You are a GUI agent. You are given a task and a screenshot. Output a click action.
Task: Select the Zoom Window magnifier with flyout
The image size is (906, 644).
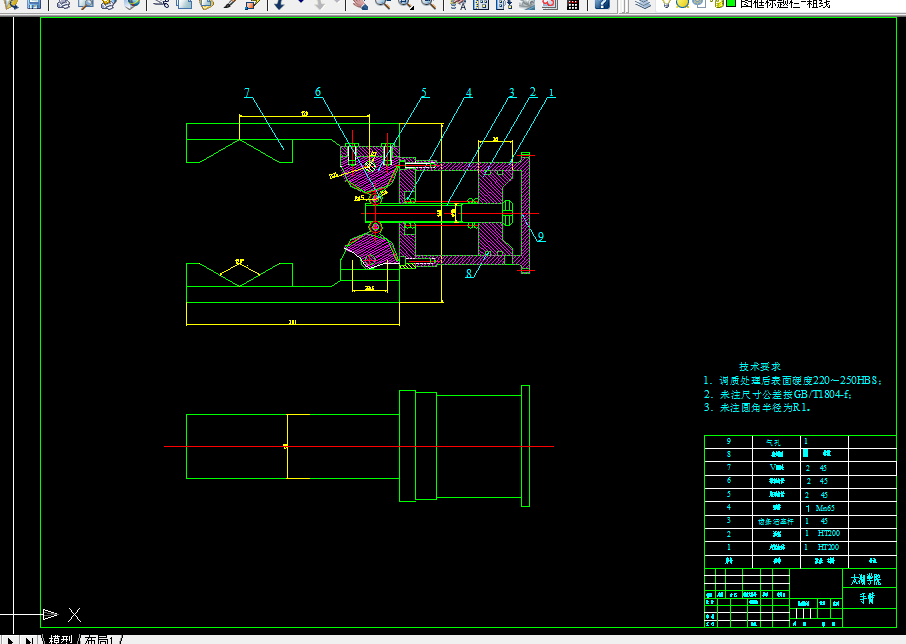click(x=406, y=4)
